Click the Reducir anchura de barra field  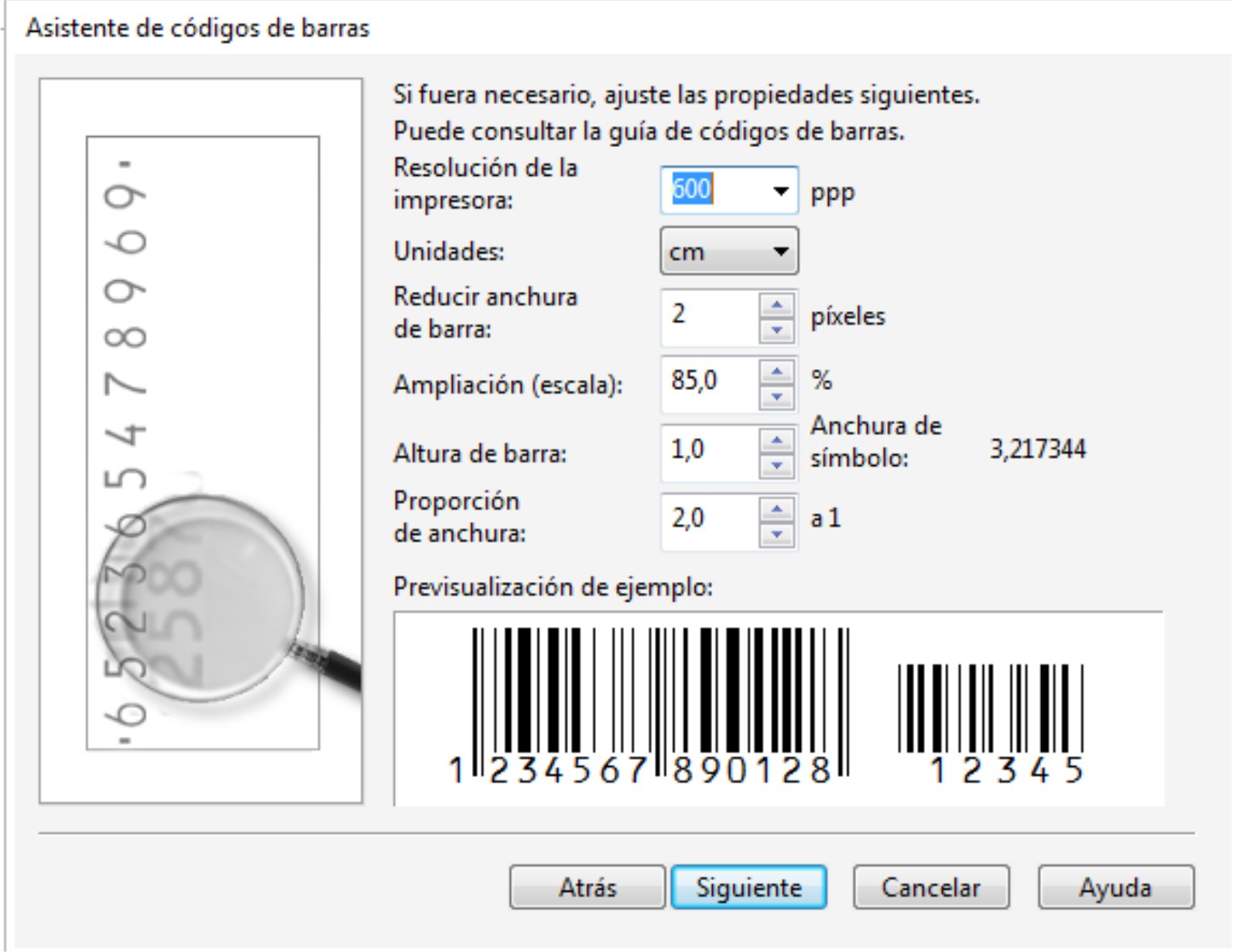[711, 317]
